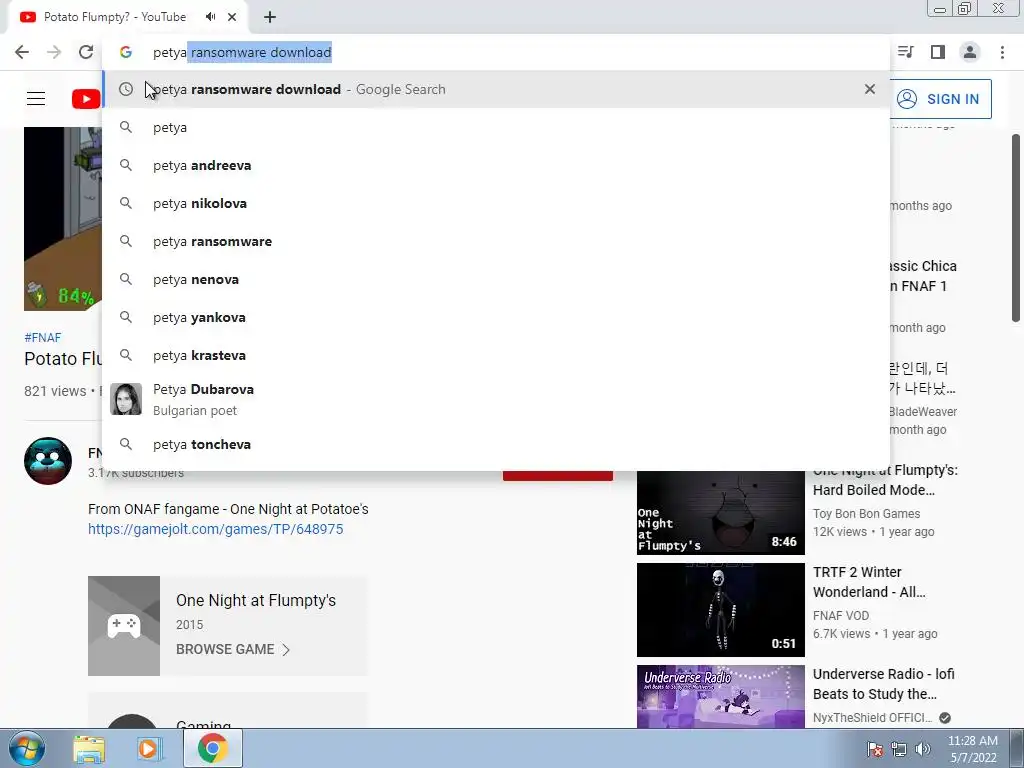Image resolution: width=1024 pixels, height=768 pixels.
Task: Click the Chrome profile avatar icon
Action: coord(970,52)
